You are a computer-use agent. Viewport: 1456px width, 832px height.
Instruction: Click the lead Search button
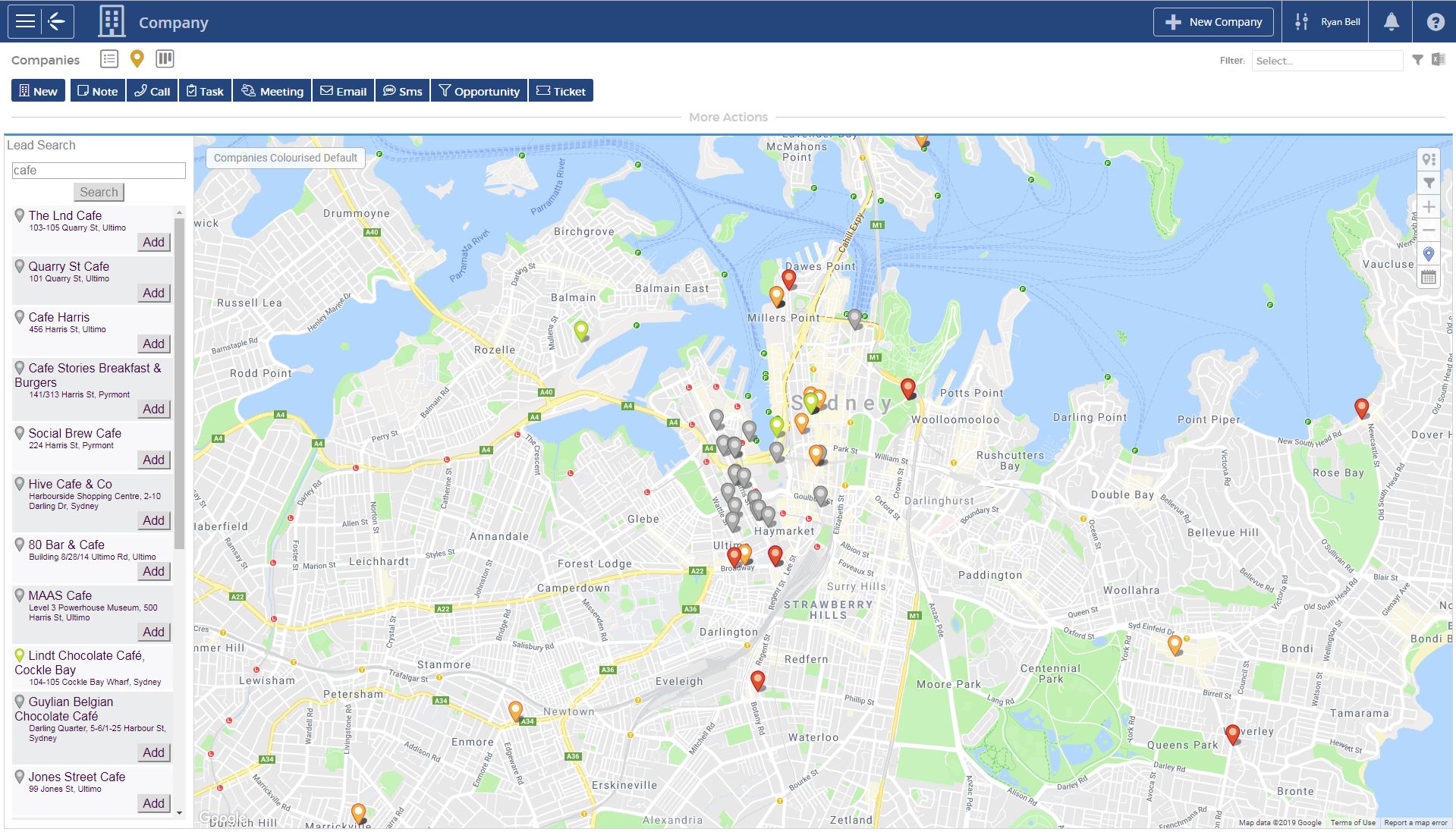coord(99,192)
